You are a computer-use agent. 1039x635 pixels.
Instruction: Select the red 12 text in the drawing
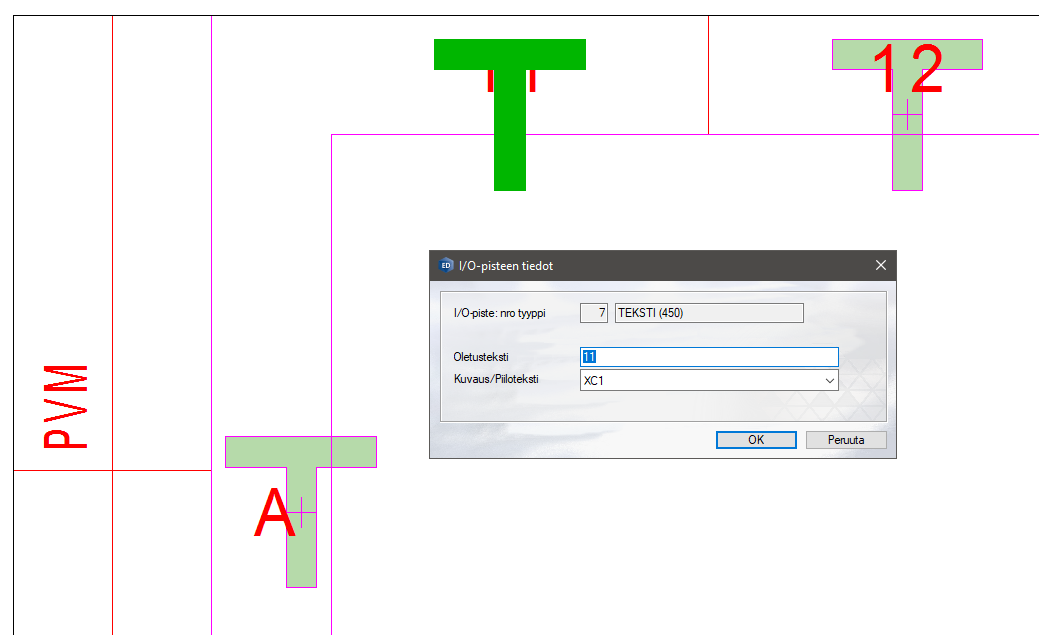click(908, 68)
